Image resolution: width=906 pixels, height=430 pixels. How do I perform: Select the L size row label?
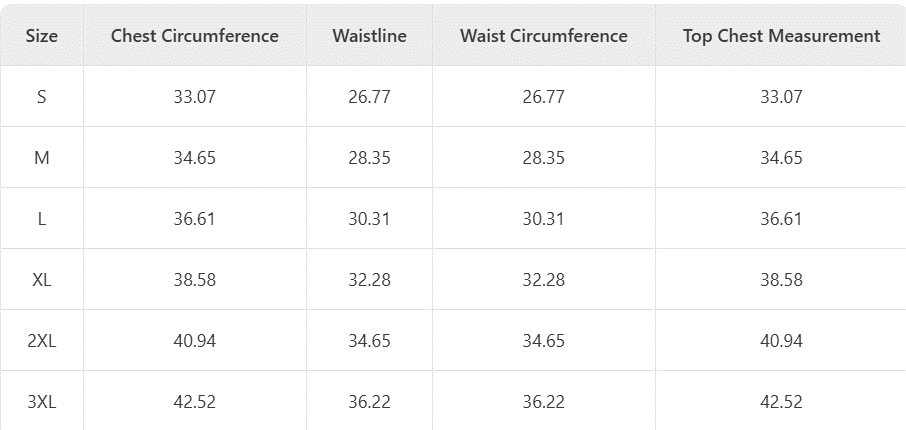tap(42, 218)
